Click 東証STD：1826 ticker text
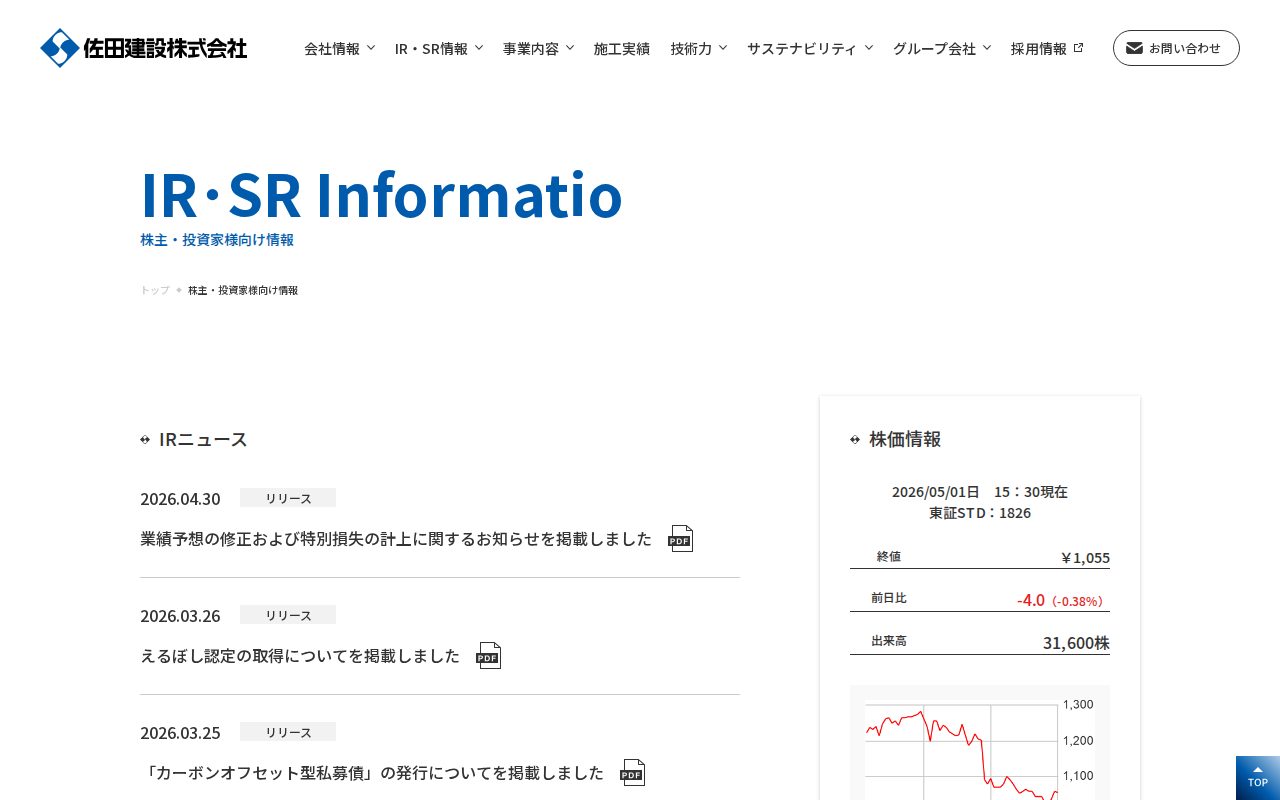 (x=980, y=513)
